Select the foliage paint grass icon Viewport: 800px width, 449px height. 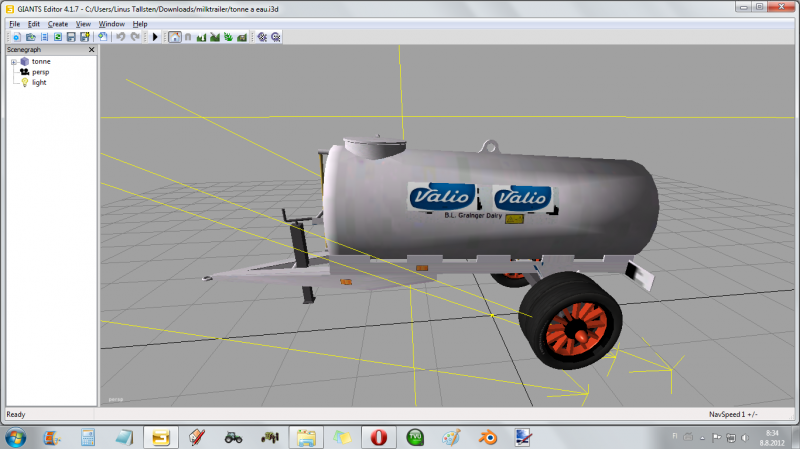[228, 37]
